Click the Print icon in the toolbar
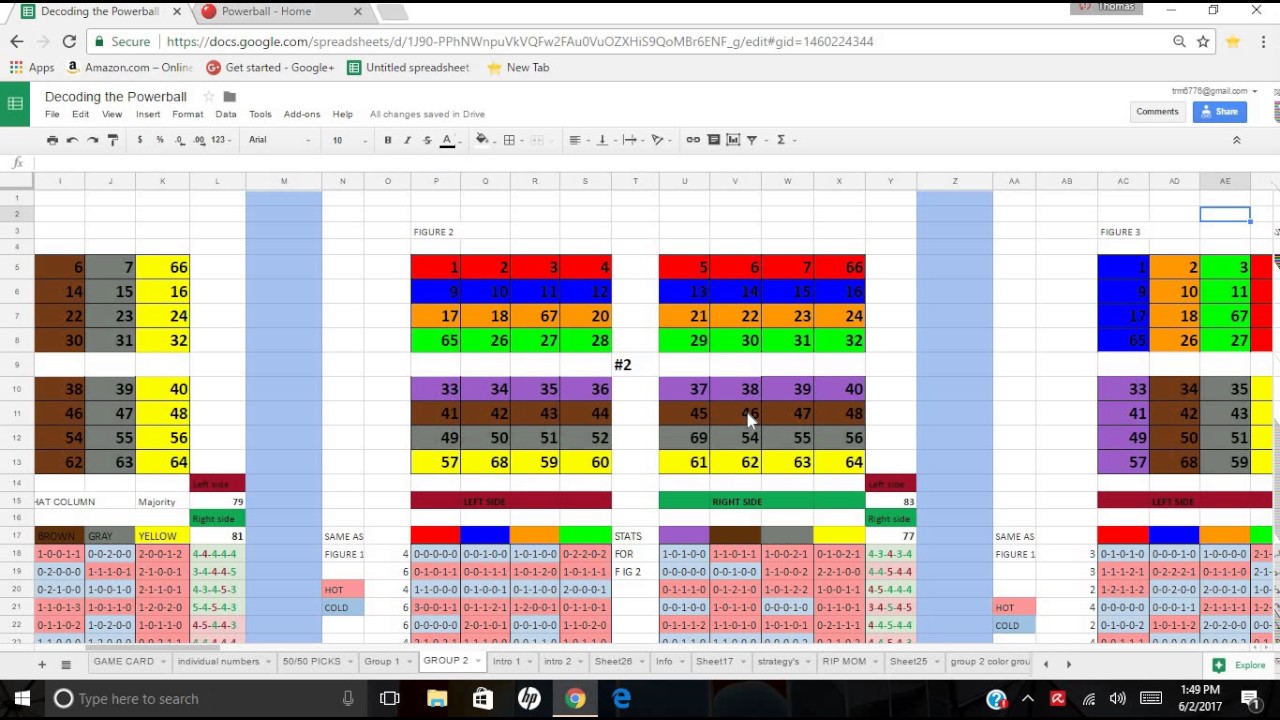This screenshot has width=1280, height=720. 52,140
